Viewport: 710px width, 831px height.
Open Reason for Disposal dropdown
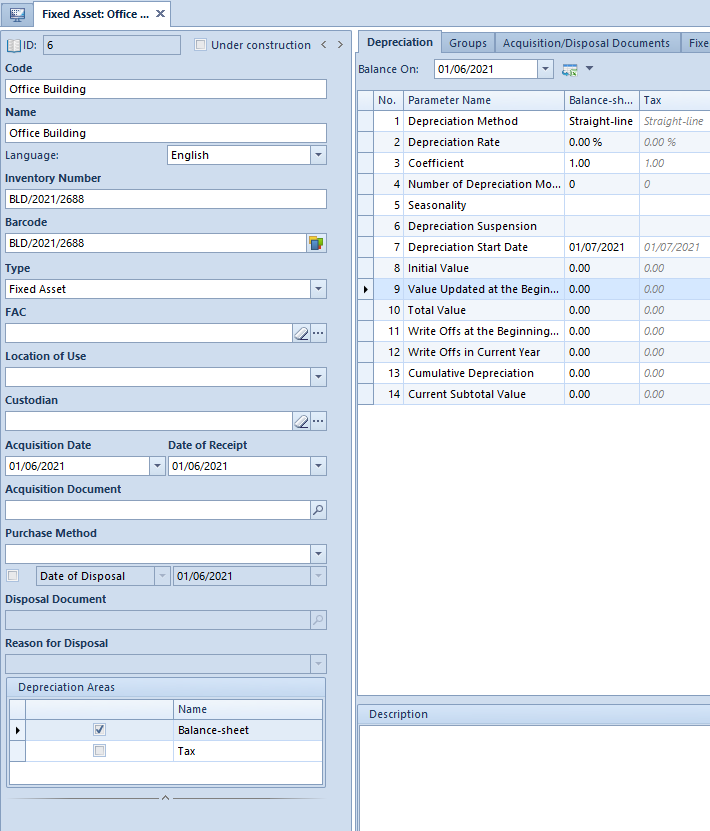tap(318, 664)
